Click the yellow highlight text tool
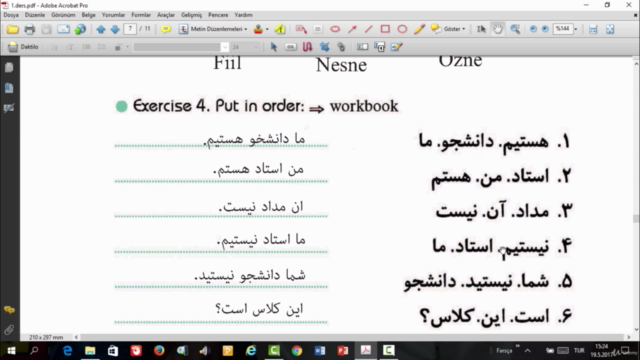This screenshot has height=360, width=640. click(280, 29)
